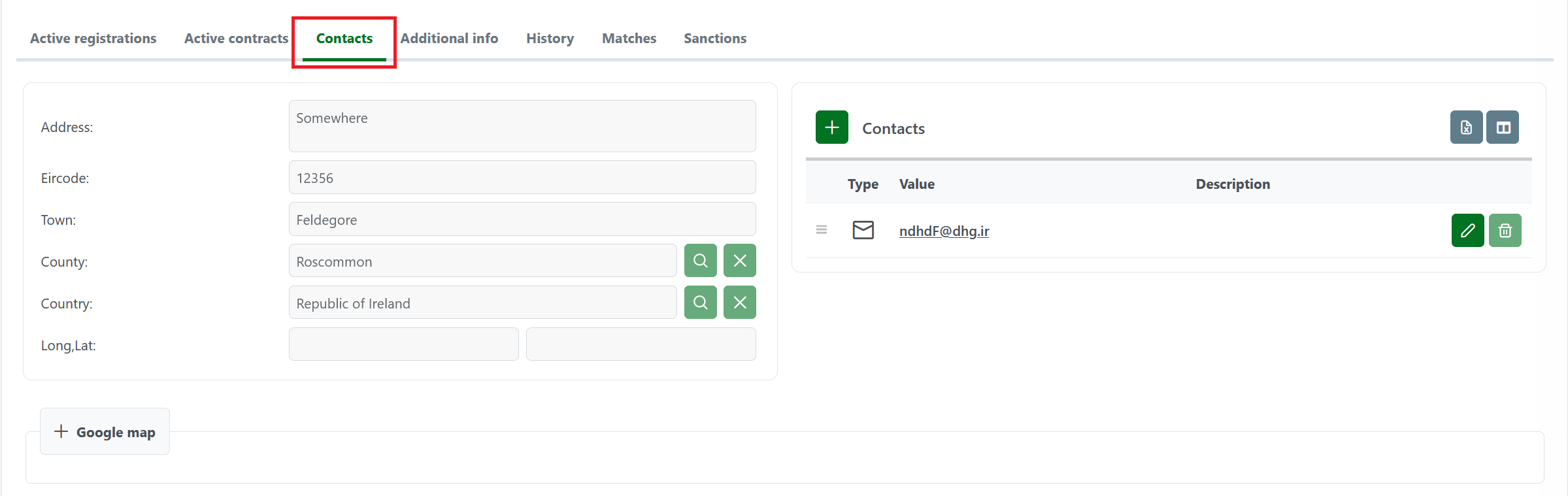Click the green add contact plus button
The width and height of the screenshot is (1568, 496).
[831, 127]
